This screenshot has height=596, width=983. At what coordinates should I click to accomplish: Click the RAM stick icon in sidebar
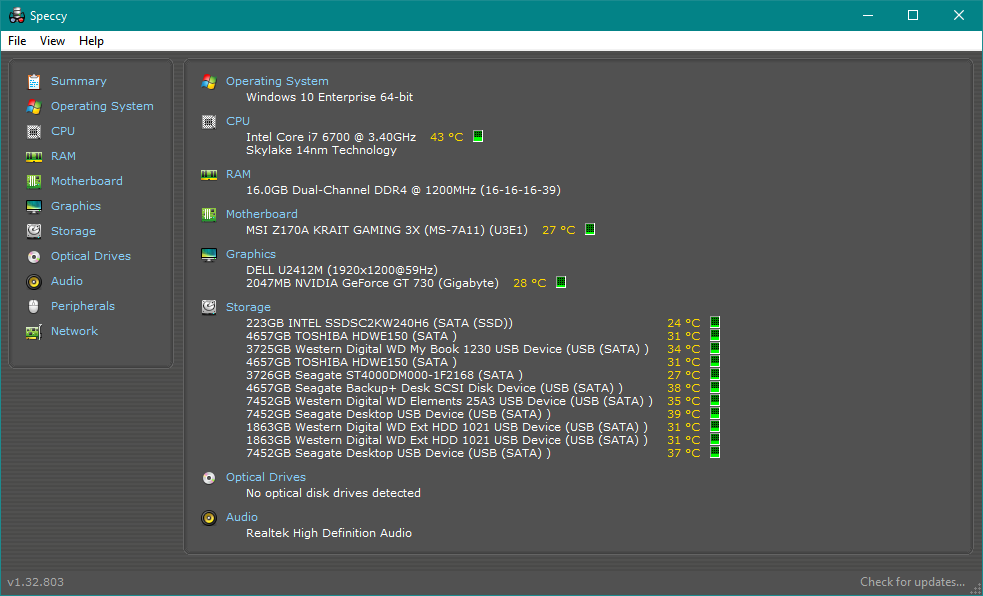coord(34,157)
